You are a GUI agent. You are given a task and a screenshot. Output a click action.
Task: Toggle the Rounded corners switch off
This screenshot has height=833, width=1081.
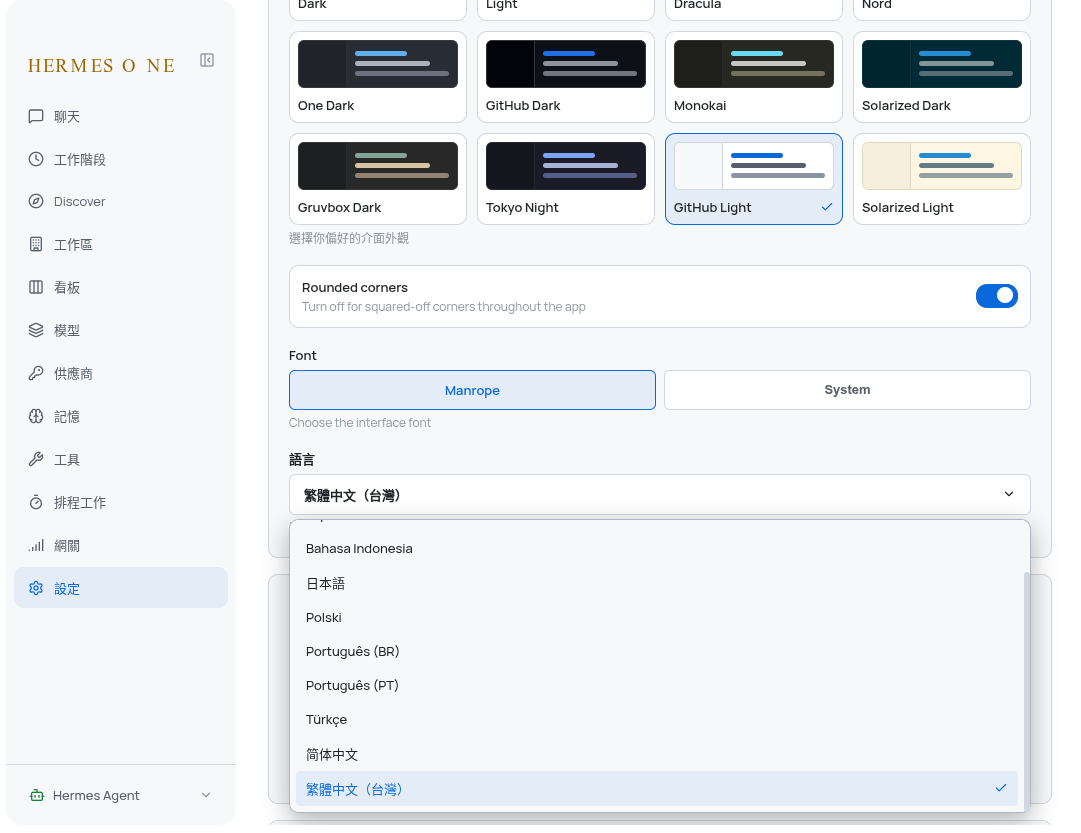coord(996,296)
